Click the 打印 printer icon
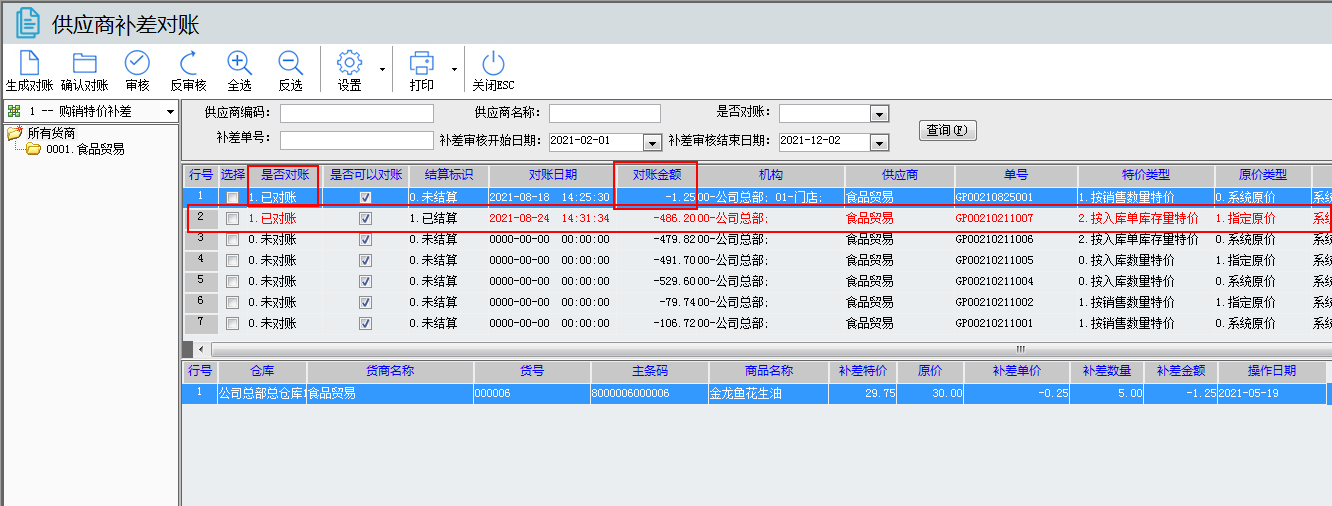Image resolution: width=1332 pixels, height=506 pixels. [x=422, y=63]
